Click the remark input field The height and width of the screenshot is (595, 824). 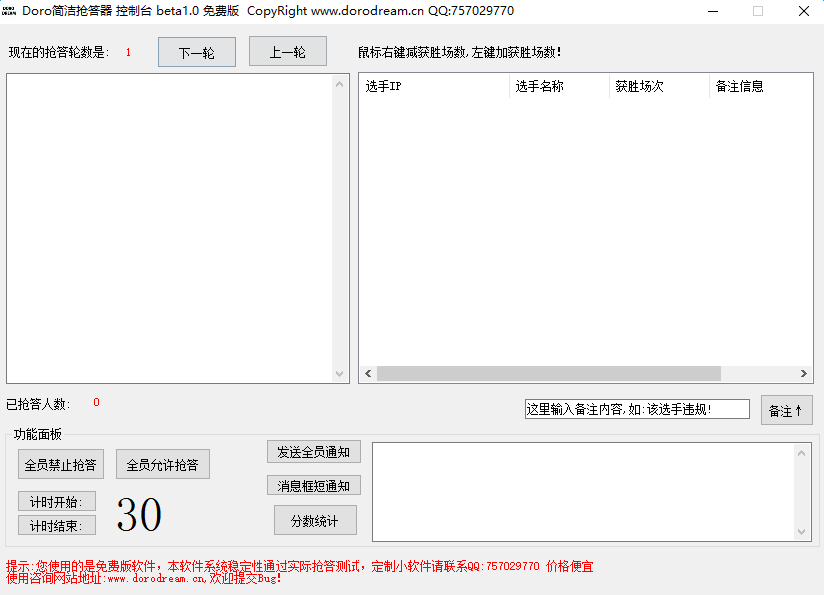coord(635,409)
